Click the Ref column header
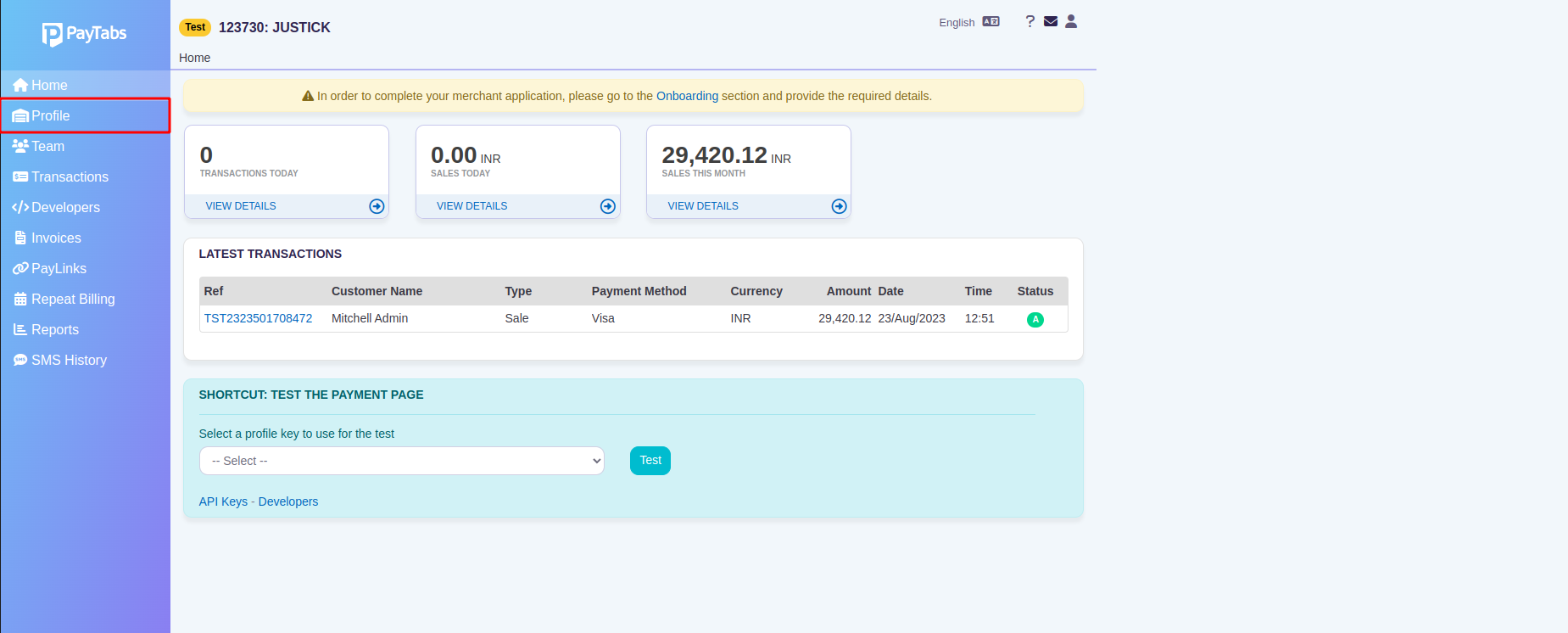This screenshot has height=633, width=1568. pos(214,291)
